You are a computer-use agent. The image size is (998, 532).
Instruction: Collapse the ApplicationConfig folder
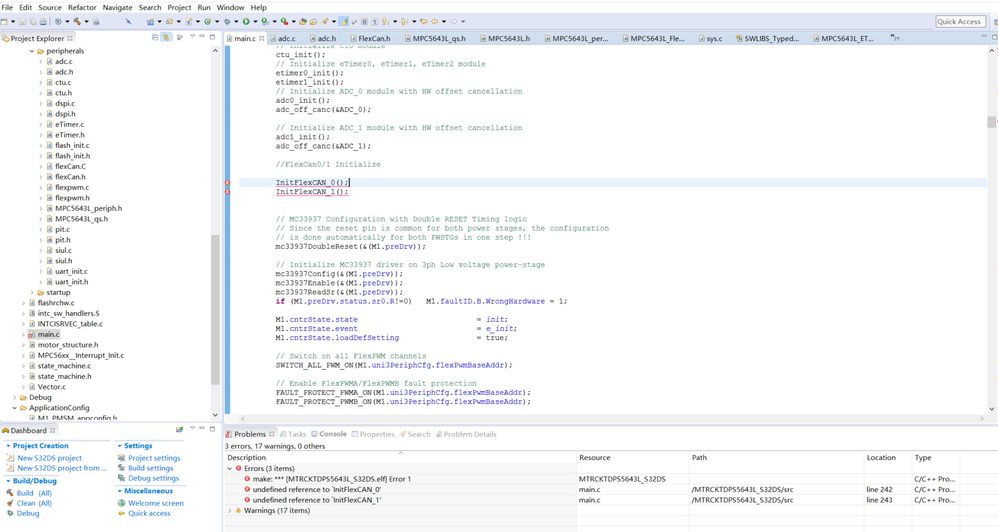point(15,408)
